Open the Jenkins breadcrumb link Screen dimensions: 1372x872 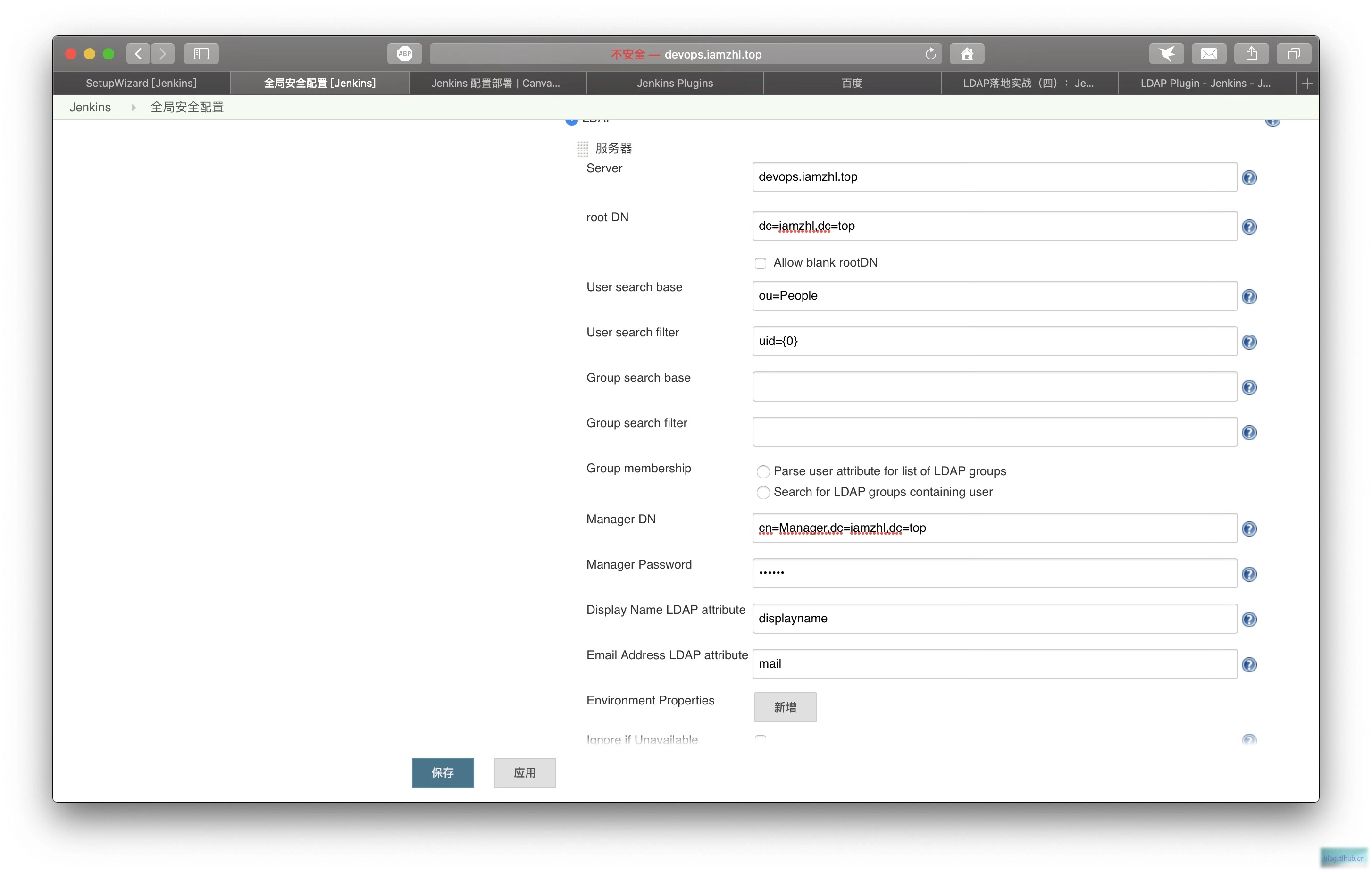click(90, 107)
